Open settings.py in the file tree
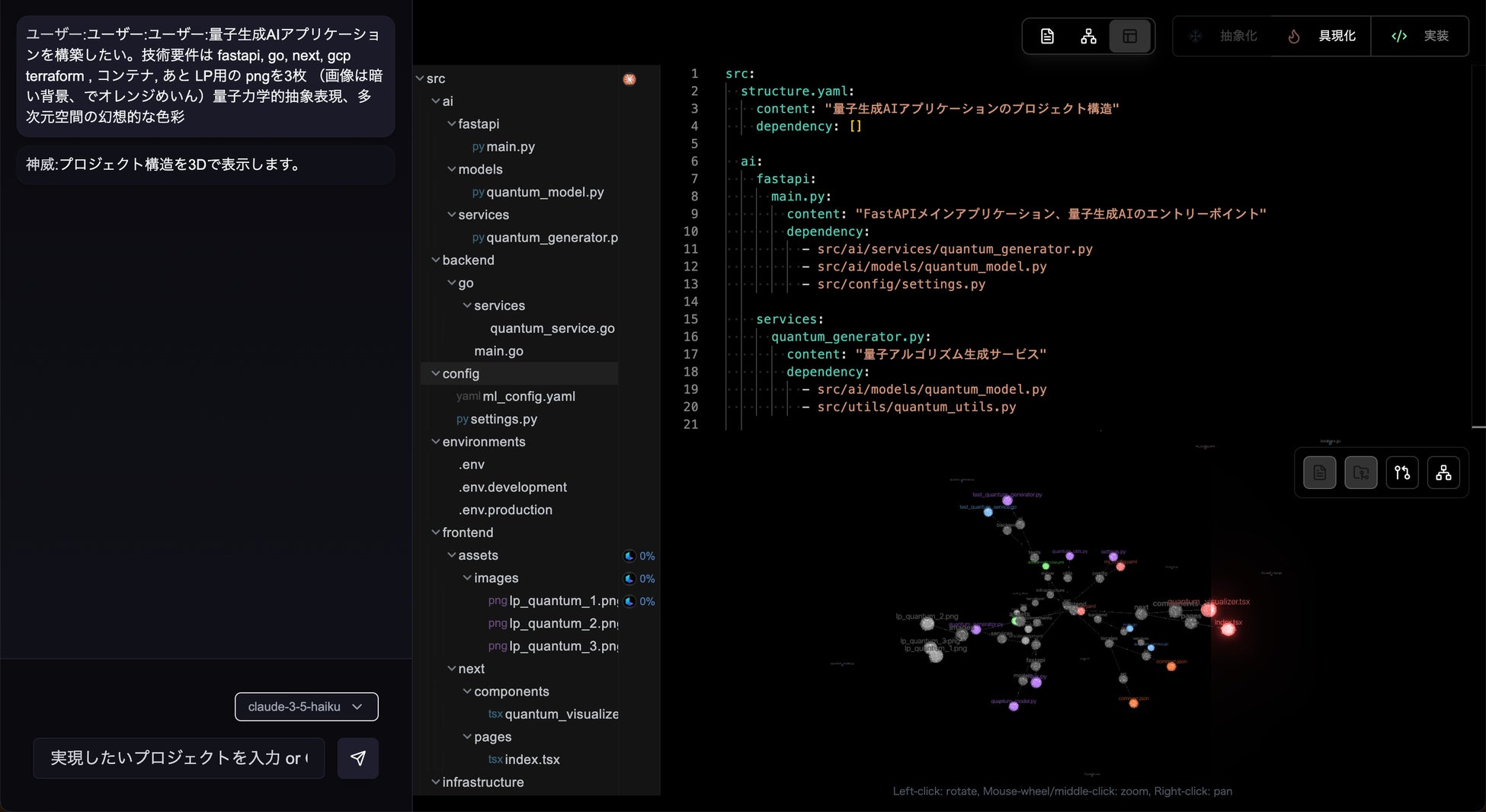Viewport: 1486px width, 812px height. 497,420
